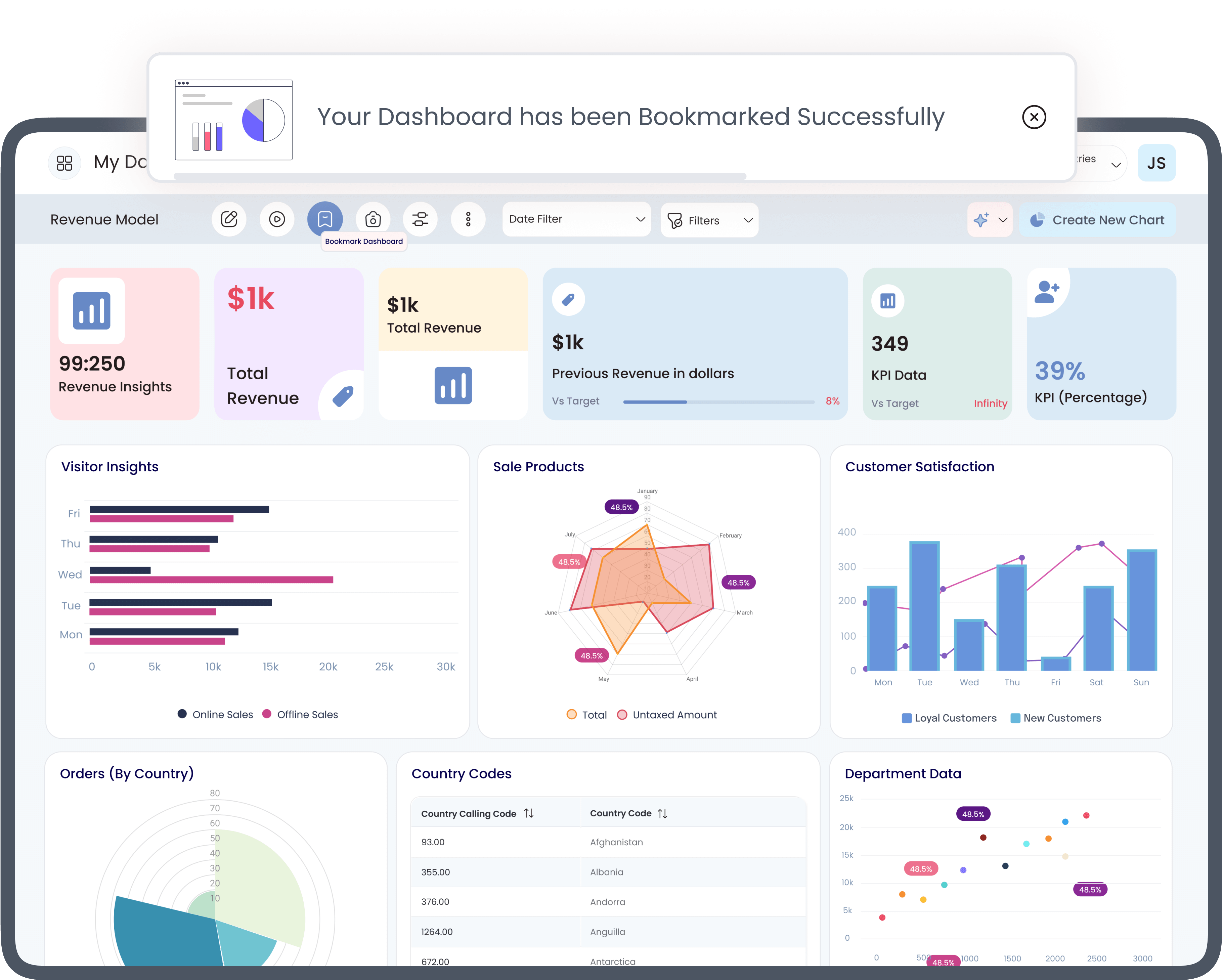Sort by Country Calling Code column
Screen dimensions: 1222x980
coord(529,813)
